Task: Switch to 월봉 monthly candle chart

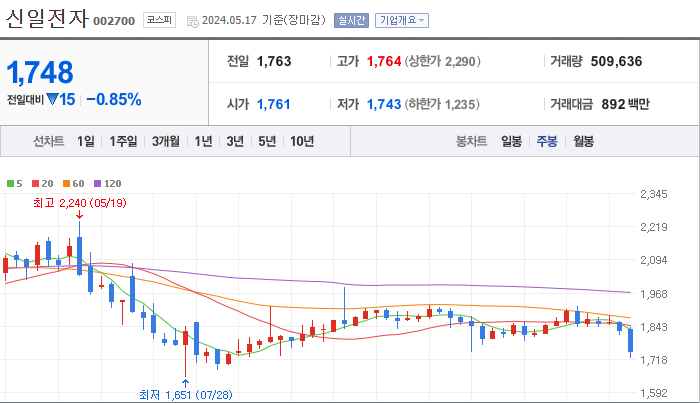Action: [x=583, y=141]
